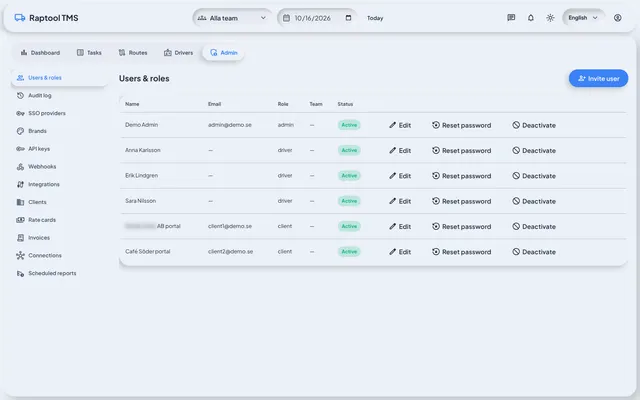This screenshot has height=400, width=640.
Task: Click the name Erik Lindgren
Action: (x=141, y=176)
